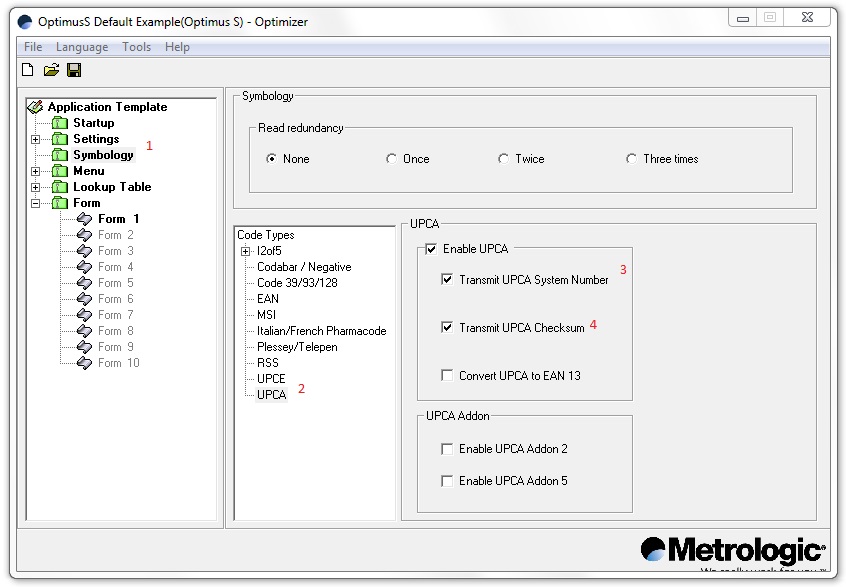Select RSS in Code Types list
The image size is (846, 587).
268,363
